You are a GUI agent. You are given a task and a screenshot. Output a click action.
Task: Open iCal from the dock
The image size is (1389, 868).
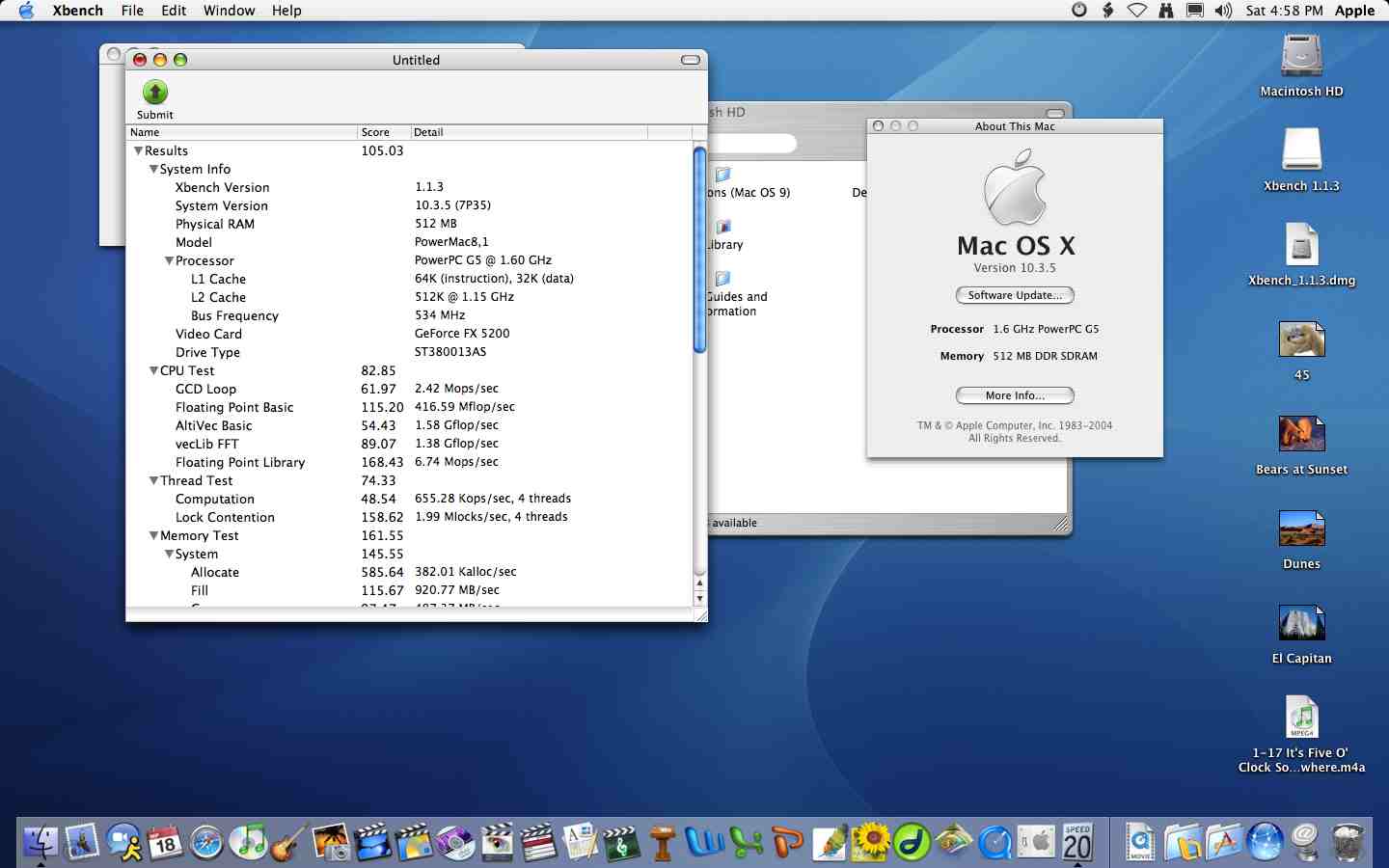[165, 842]
